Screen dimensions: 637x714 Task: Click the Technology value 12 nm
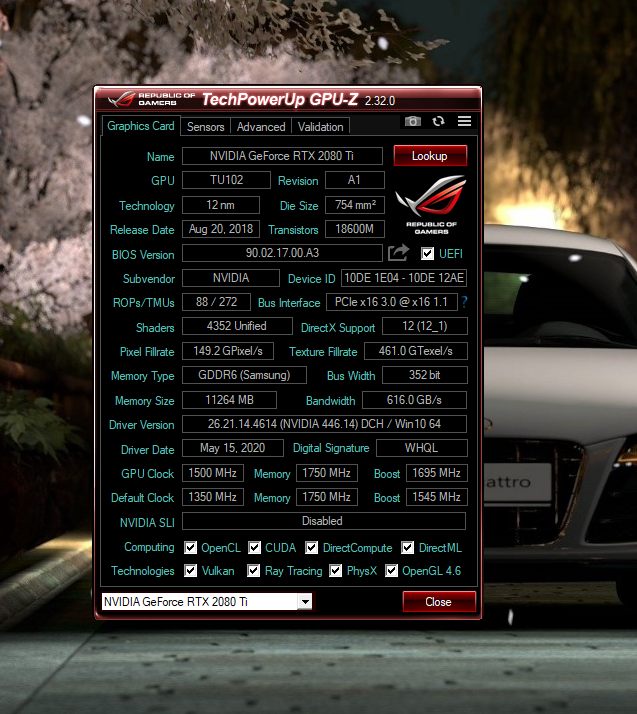[221, 205]
